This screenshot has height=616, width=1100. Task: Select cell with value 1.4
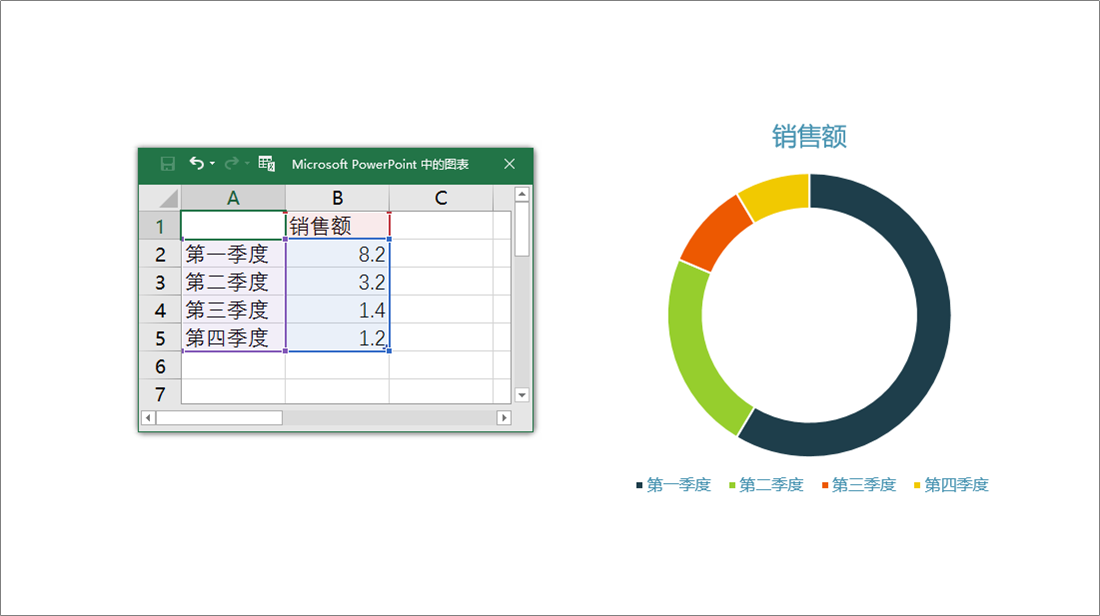(337, 310)
